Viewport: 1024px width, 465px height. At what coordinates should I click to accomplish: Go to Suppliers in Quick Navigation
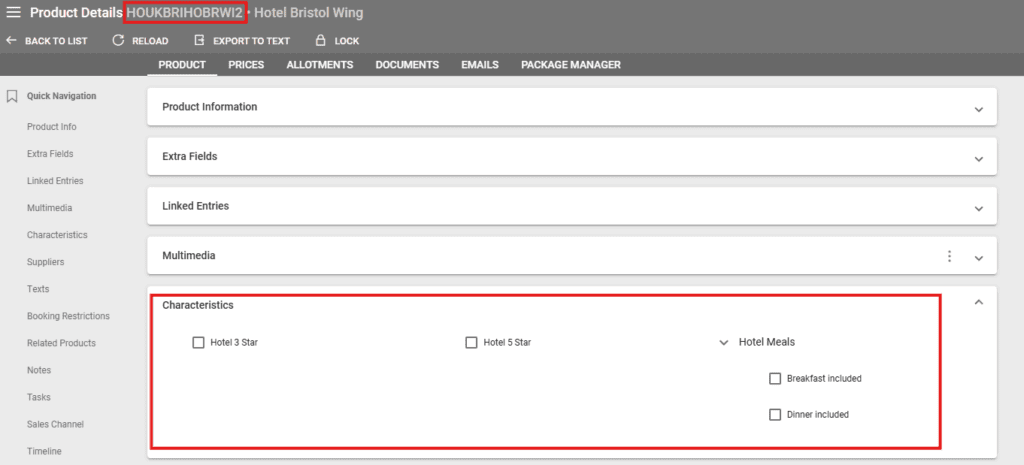point(46,262)
